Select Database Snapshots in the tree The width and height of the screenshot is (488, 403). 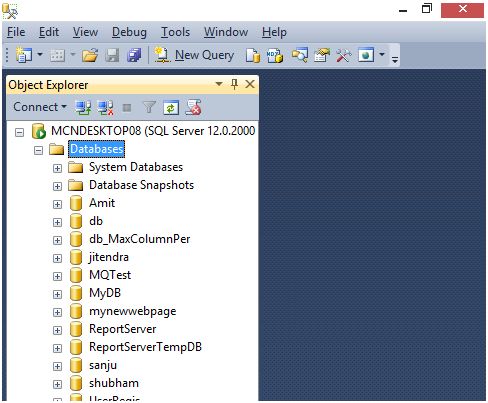pyautogui.click(x=141, y=185)
